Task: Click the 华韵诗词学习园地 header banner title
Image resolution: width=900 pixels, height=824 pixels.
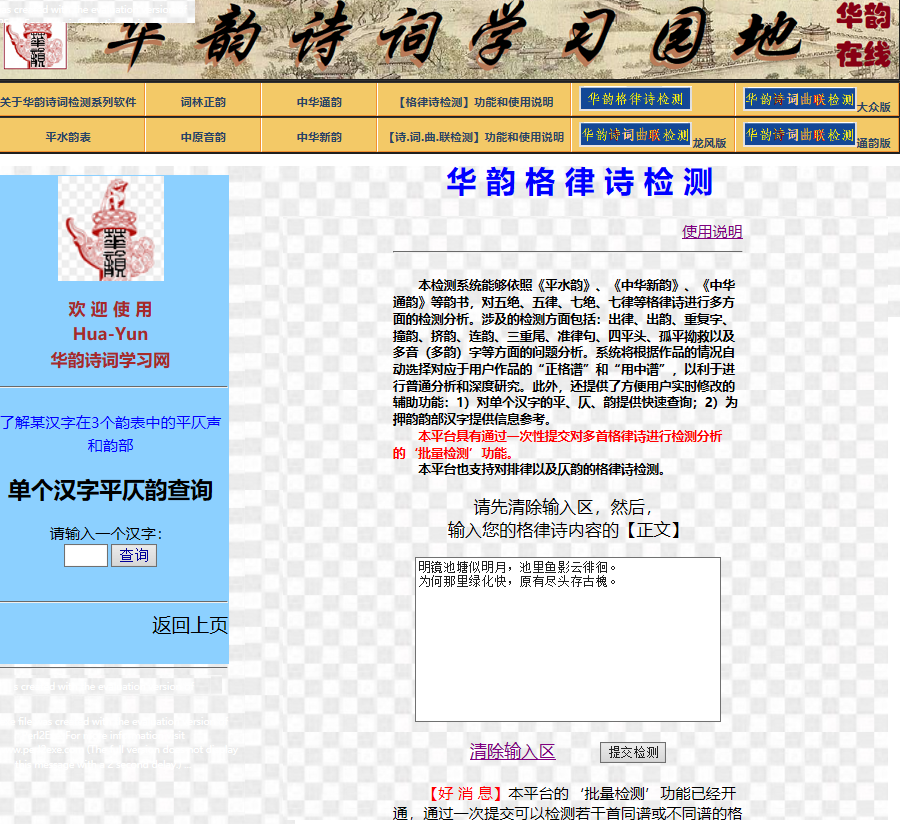Action: point(450,38)
